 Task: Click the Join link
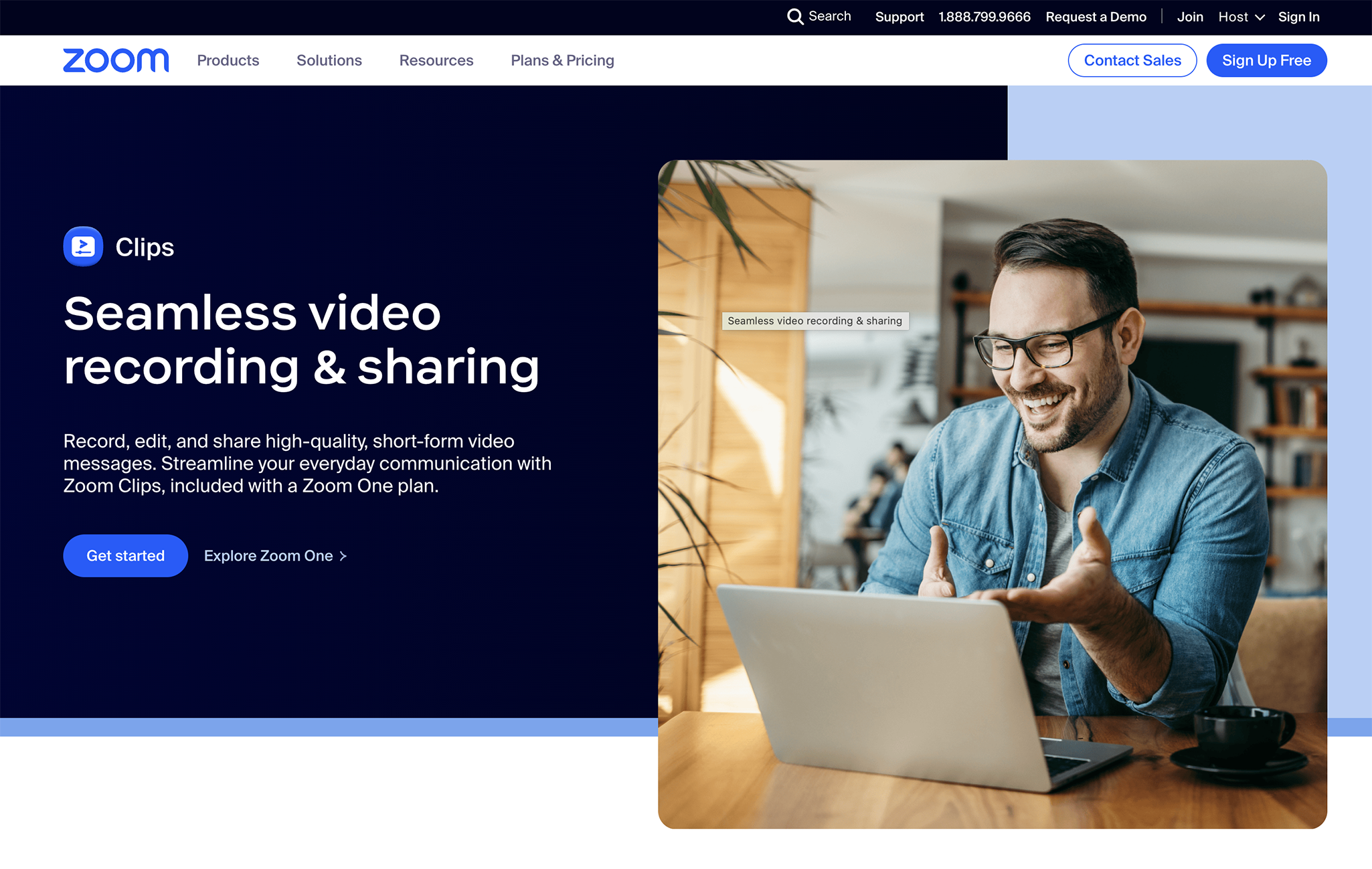point(1189,17)
